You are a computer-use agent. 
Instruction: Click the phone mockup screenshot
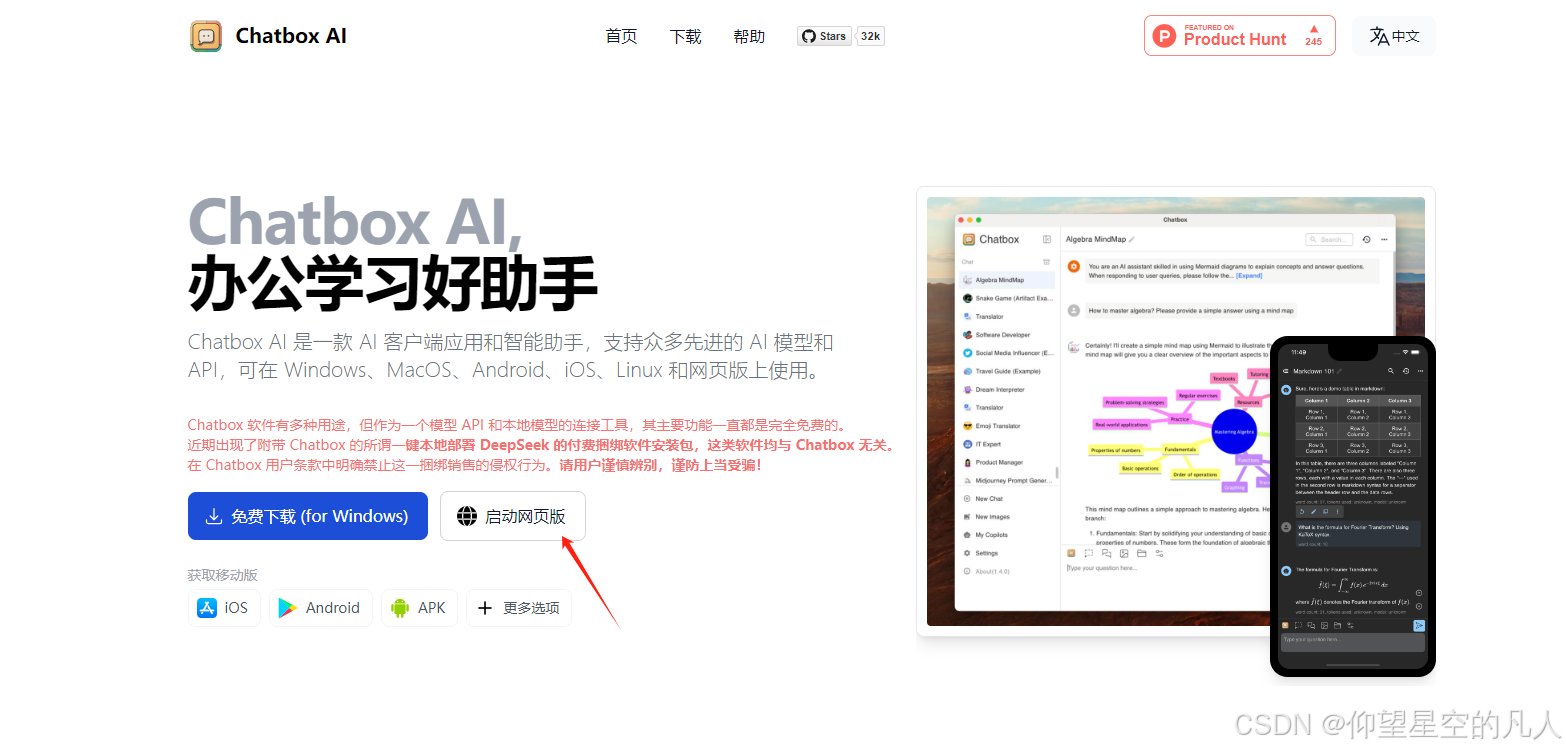(1353, 507)
